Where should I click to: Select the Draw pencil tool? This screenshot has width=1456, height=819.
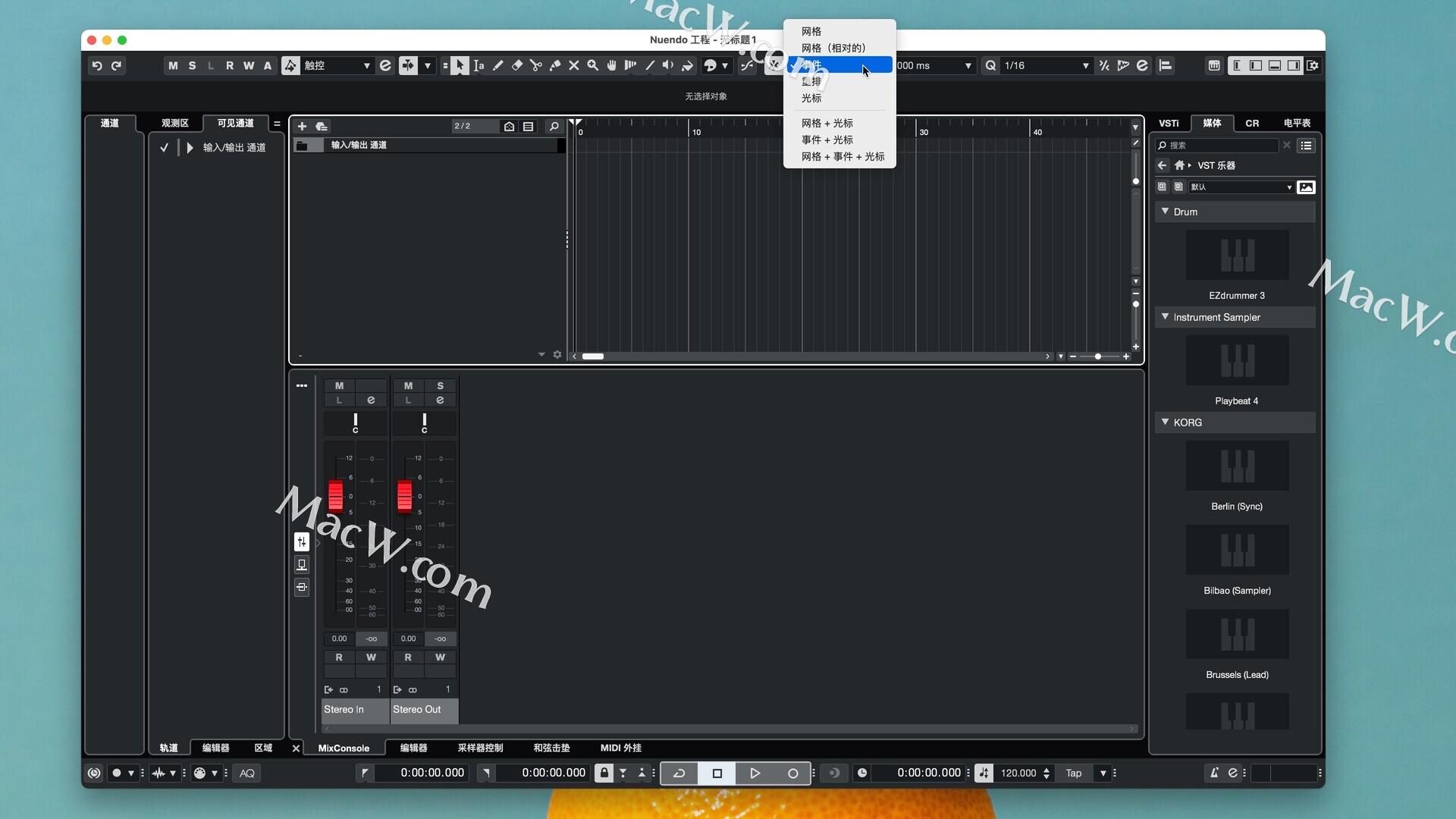[x=497, y=66]
